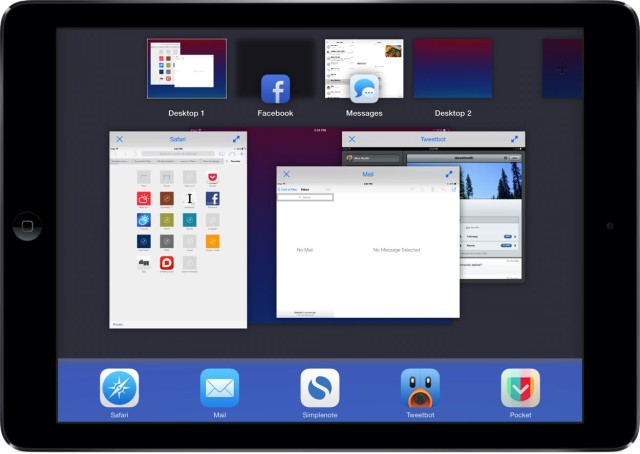Add a new tab in Safari
Image resolution: width=640 pixels, height=454 pixels.
(242, 154)
